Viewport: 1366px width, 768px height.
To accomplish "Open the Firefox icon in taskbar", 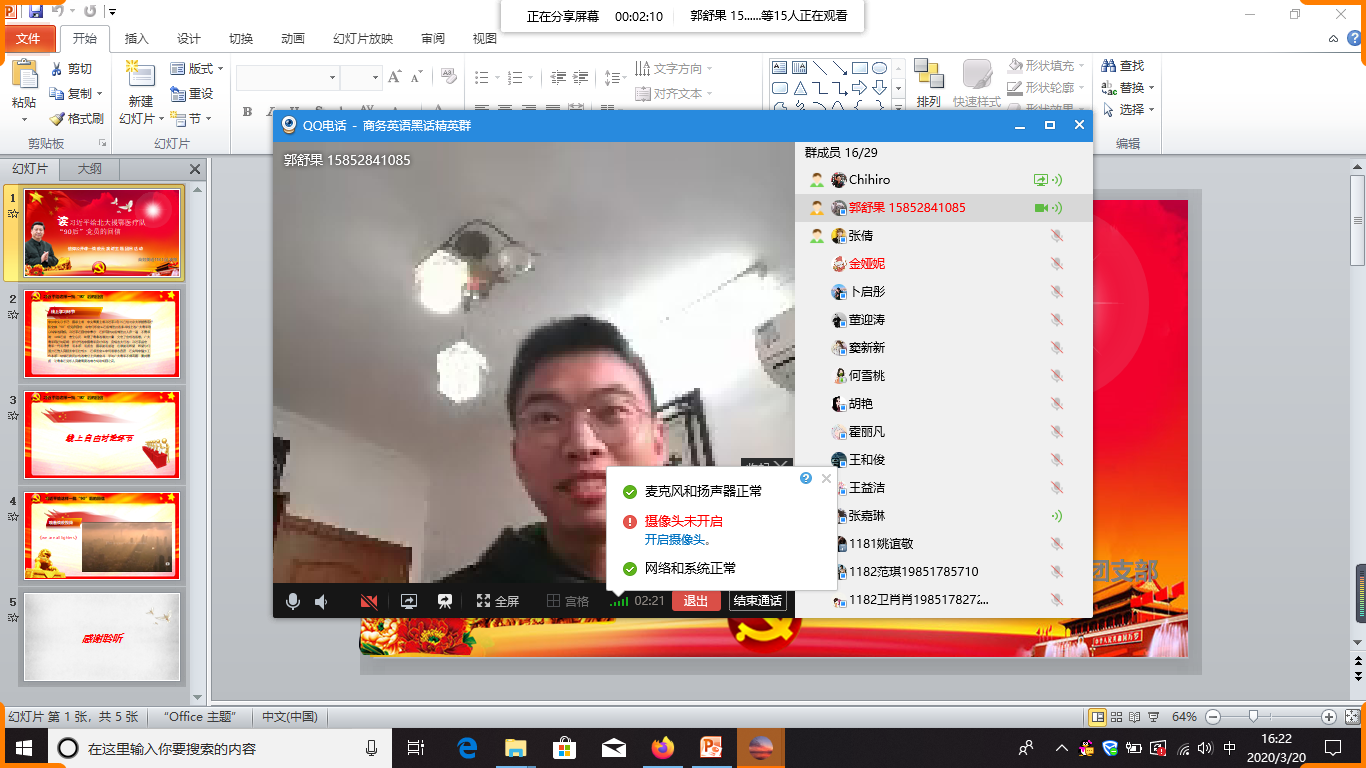I will (662, 748).
